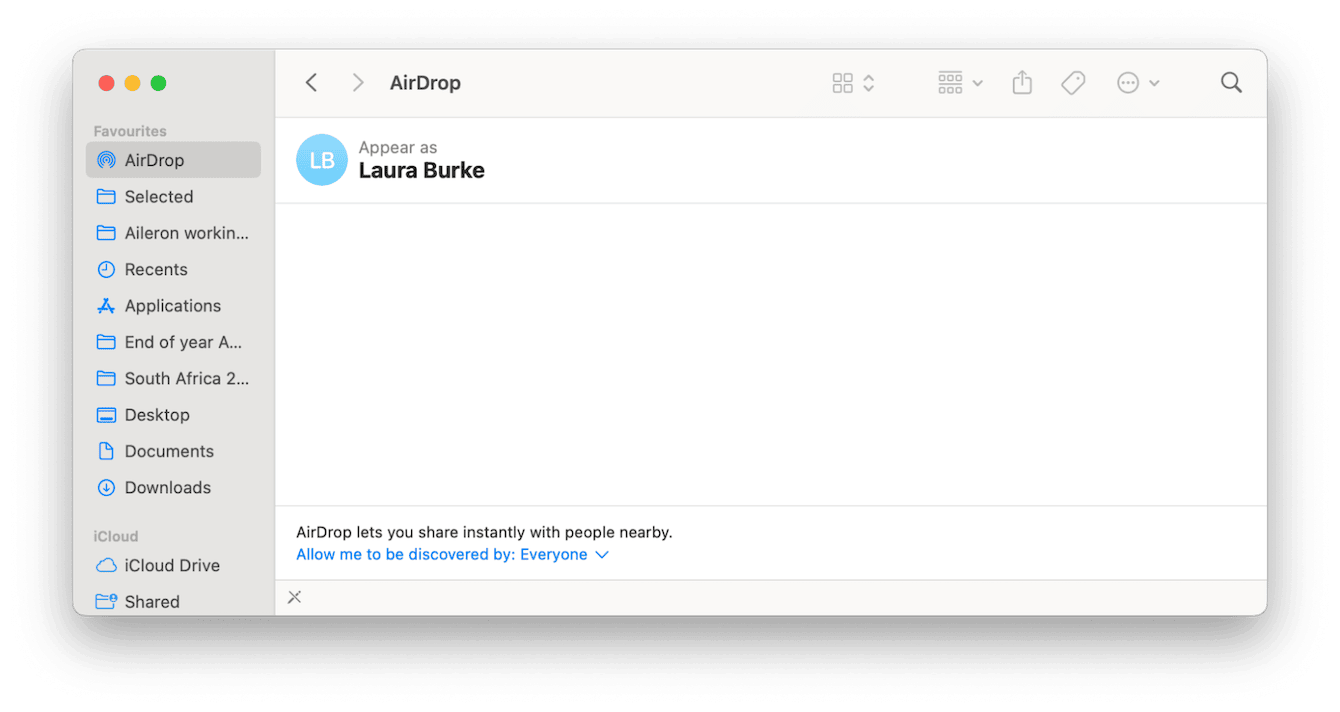Click the X icon at the bottom left

(x=294, y=597)
